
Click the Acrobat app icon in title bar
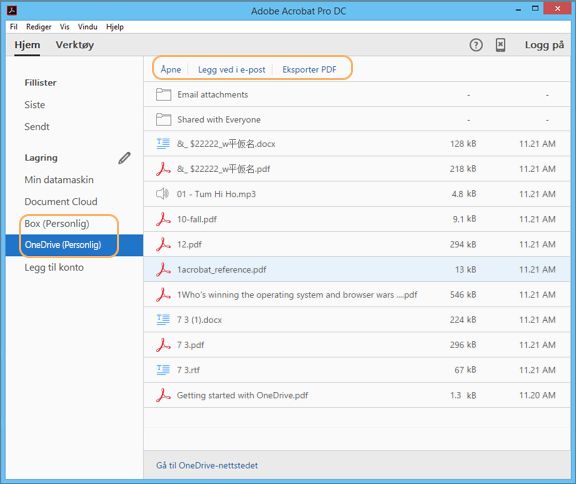(12, 10)
